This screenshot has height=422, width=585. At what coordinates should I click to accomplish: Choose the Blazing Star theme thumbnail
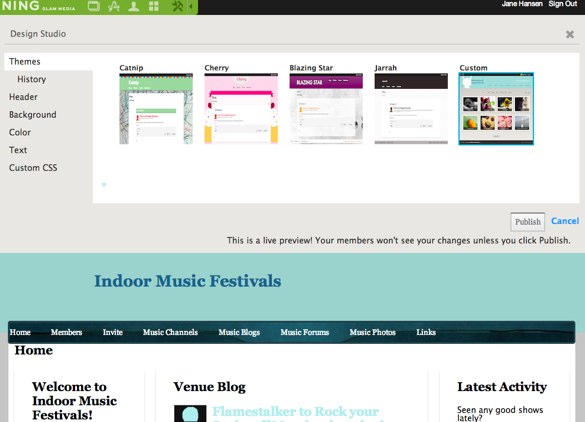[326, 109]
